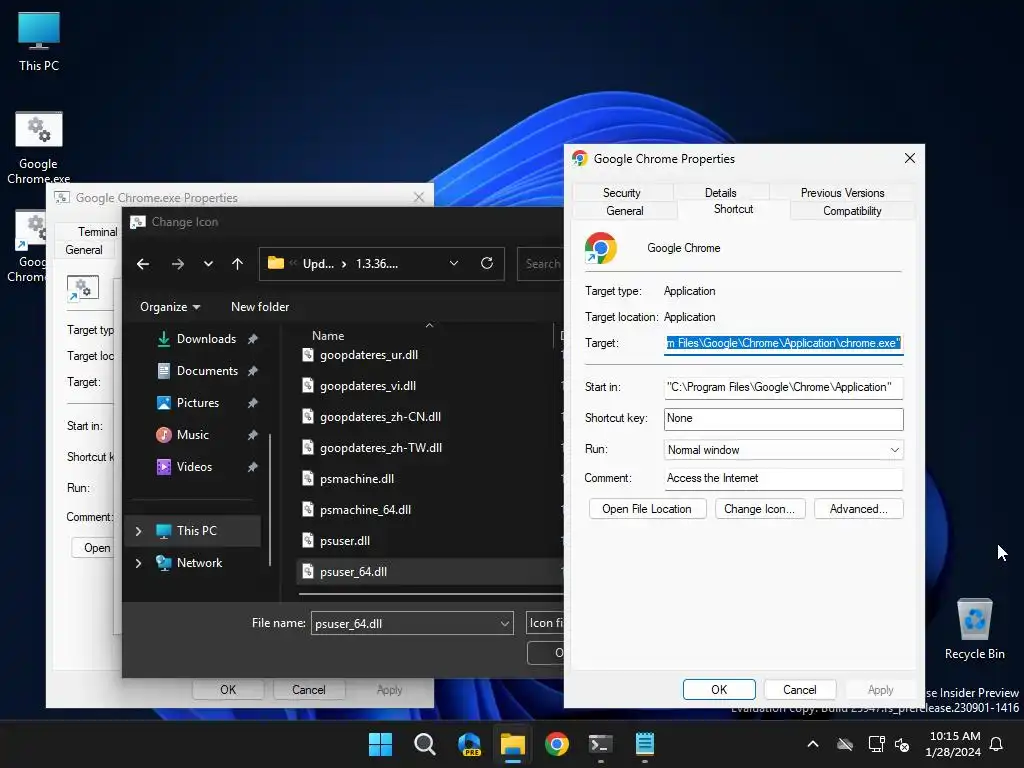The width and height of the screenshot is (1024, 768).
Task: Open Downloads in the sidebar
Action: tap(206, 339)
